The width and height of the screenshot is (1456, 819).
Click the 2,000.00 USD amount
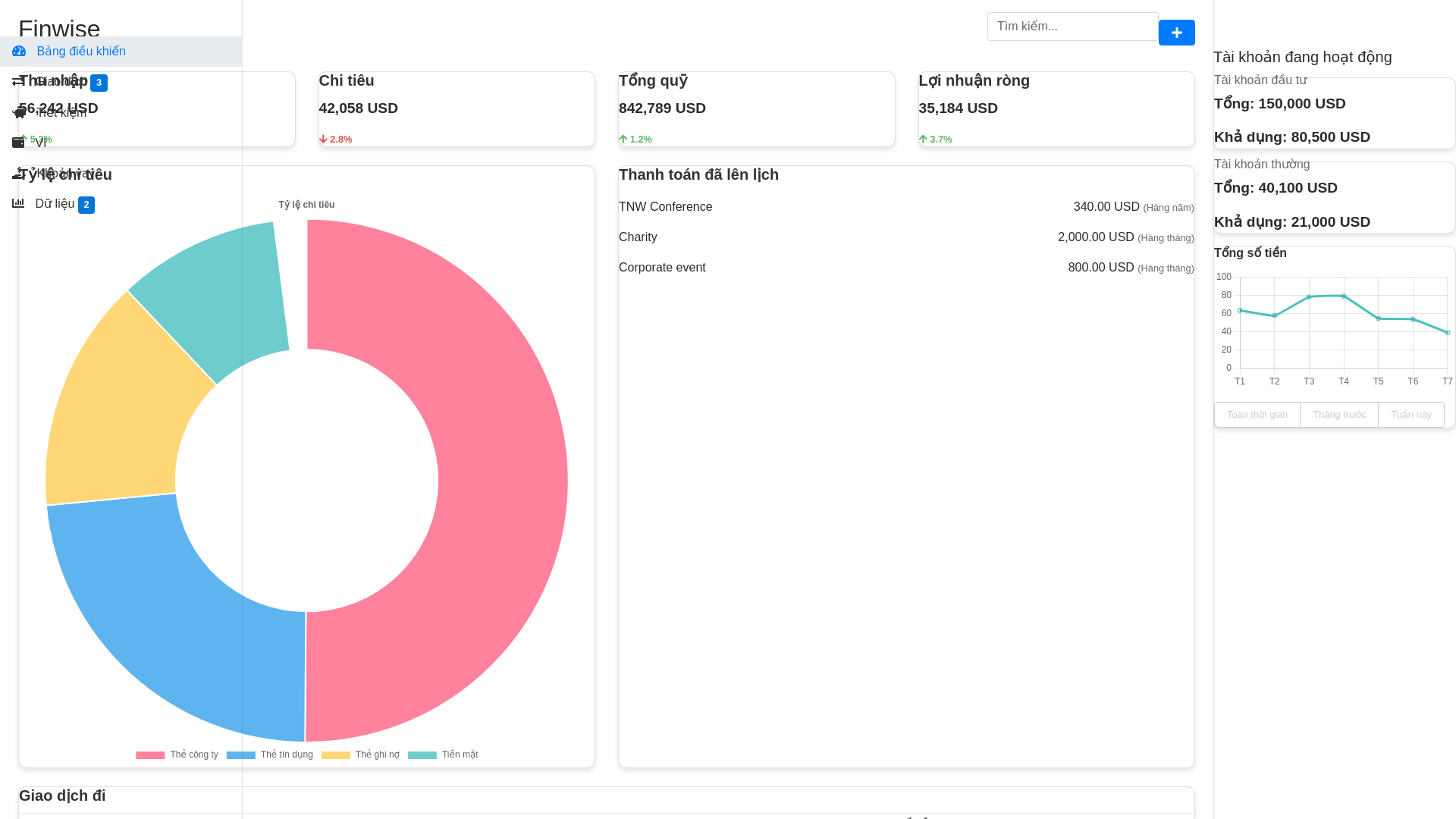point(1096,237)
